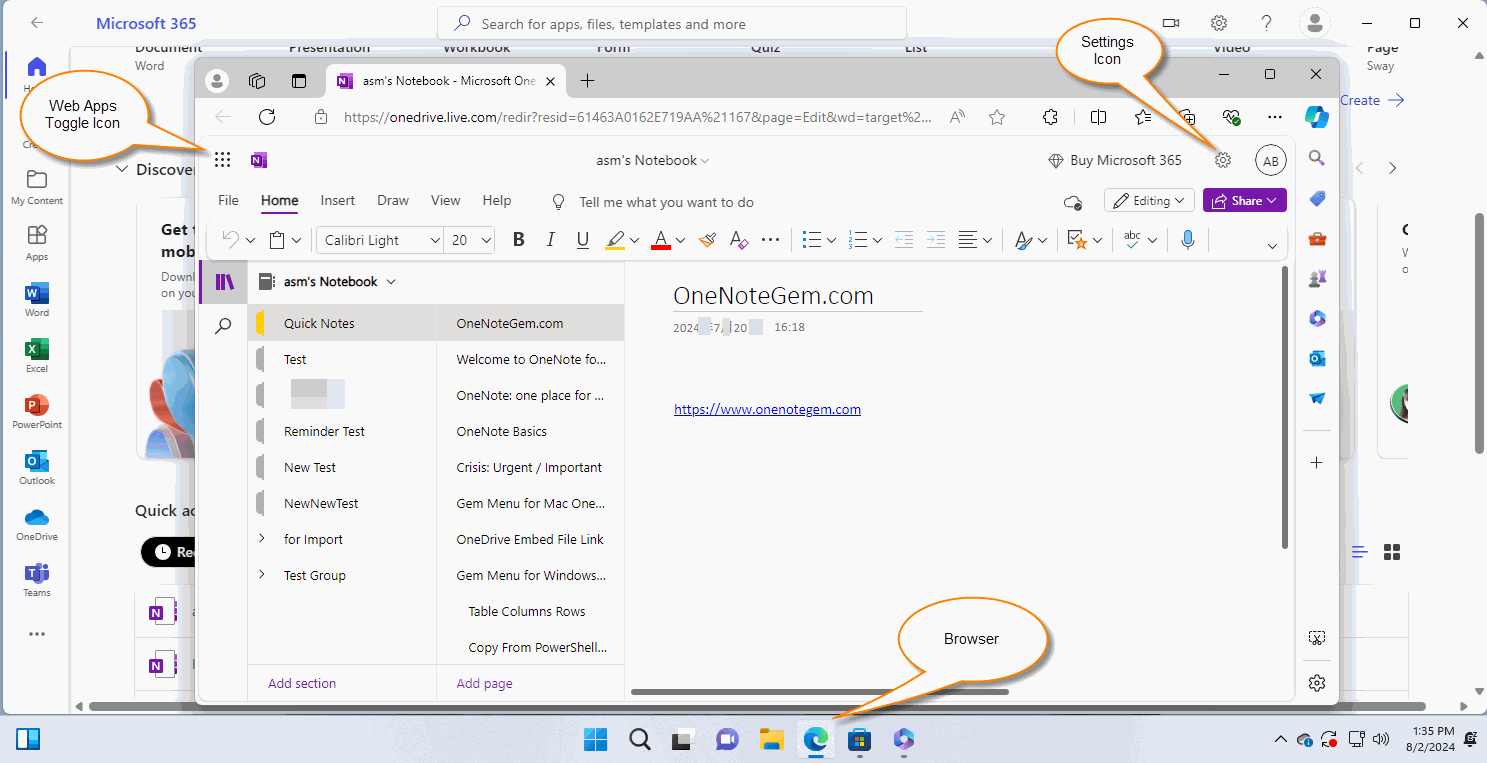
Task: Expand the Test Group section group
Action: (262, 575)
